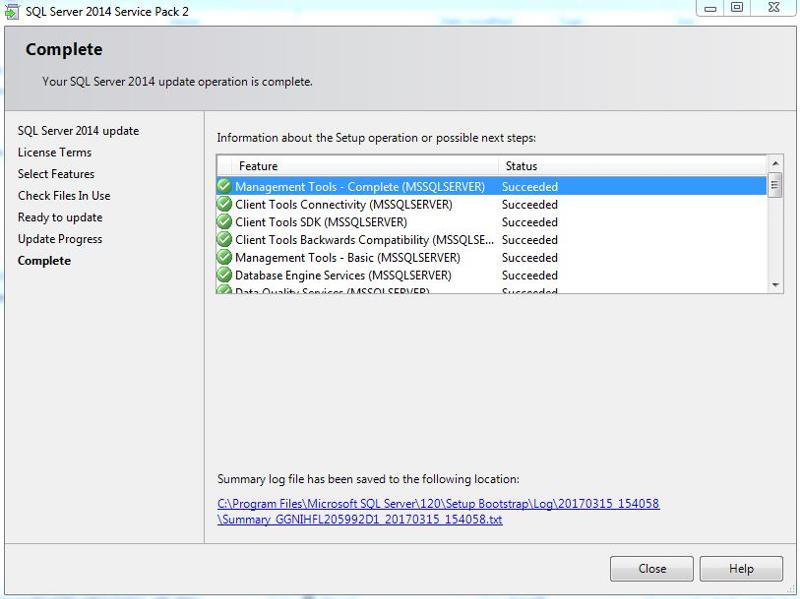The image size is (800, 599).
Task: Click the Complete step in sidebar
Action: [x=44, y=261]
